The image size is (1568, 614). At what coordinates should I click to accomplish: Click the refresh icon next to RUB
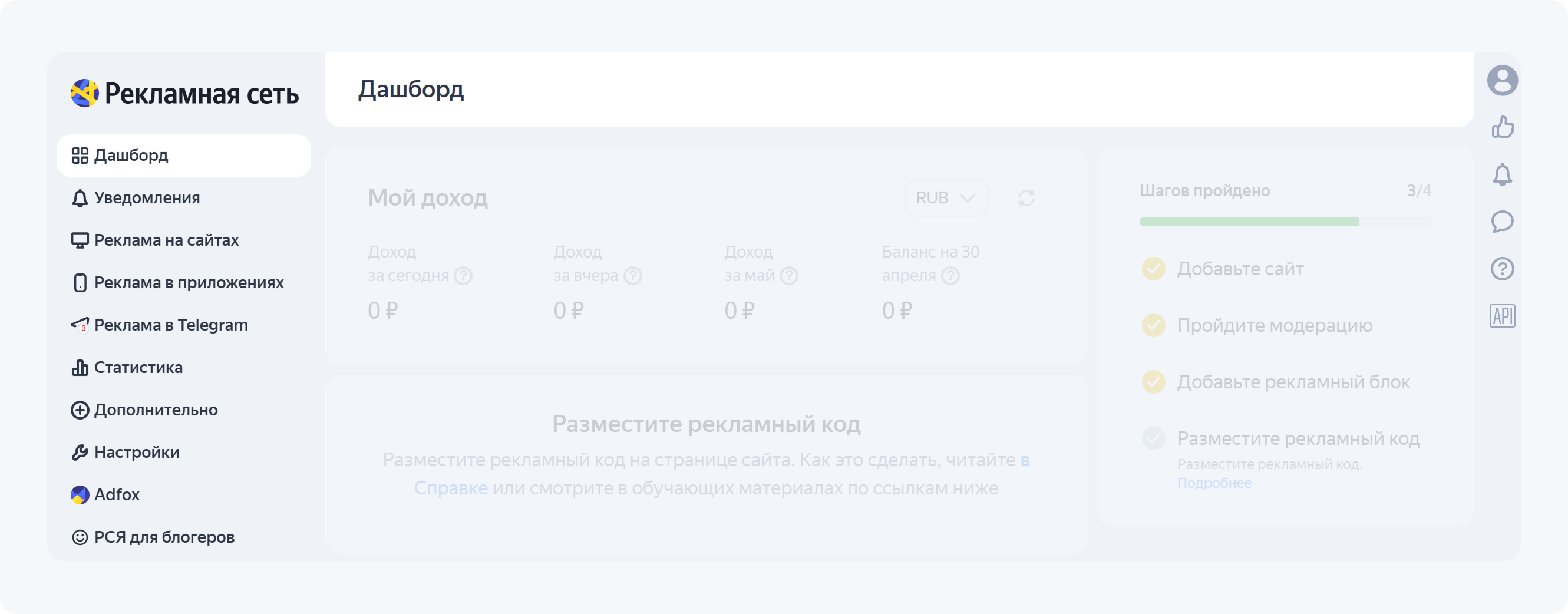click(x=1026, y=198)
